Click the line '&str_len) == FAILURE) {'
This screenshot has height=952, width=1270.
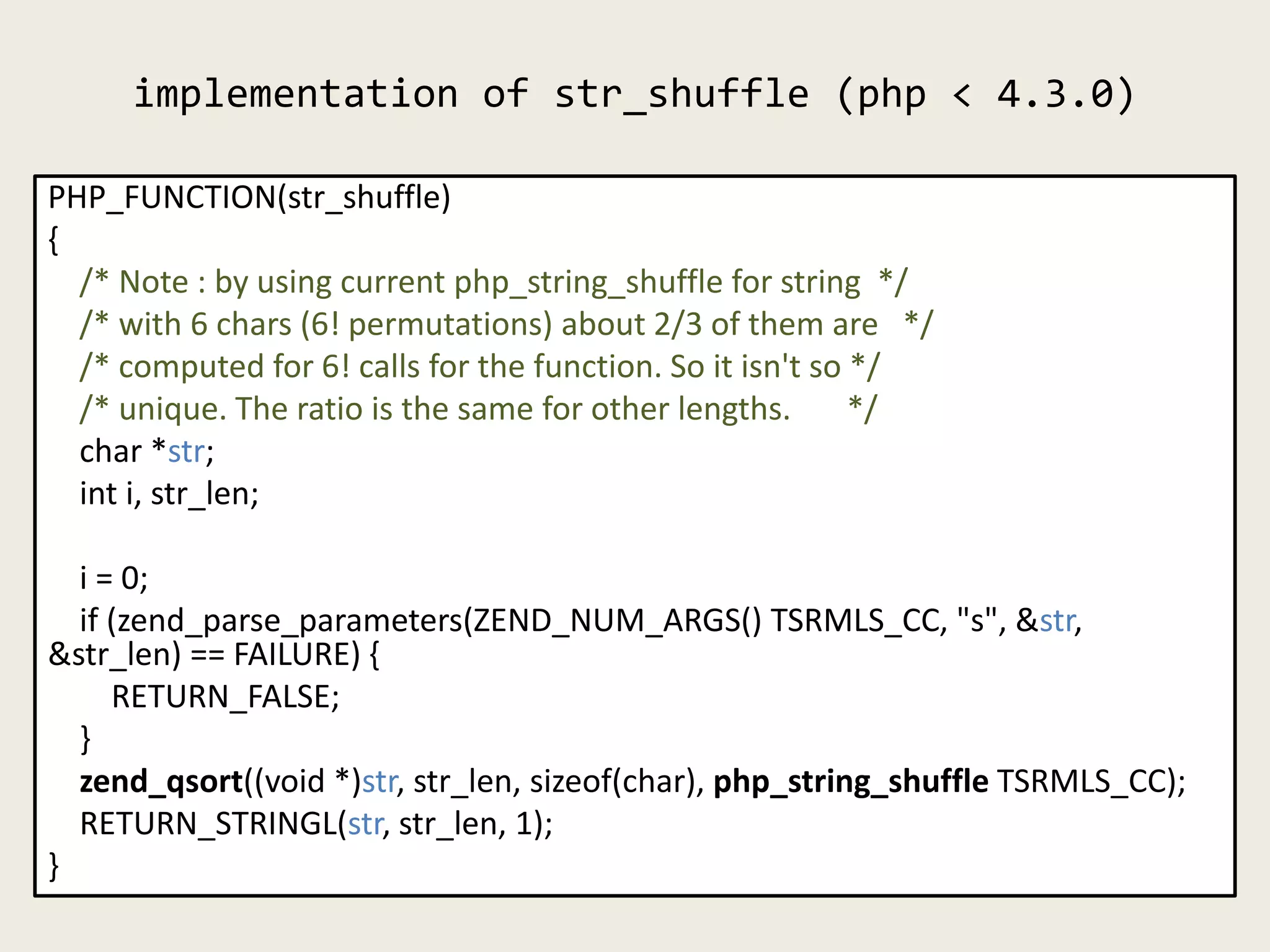point(215,654)
